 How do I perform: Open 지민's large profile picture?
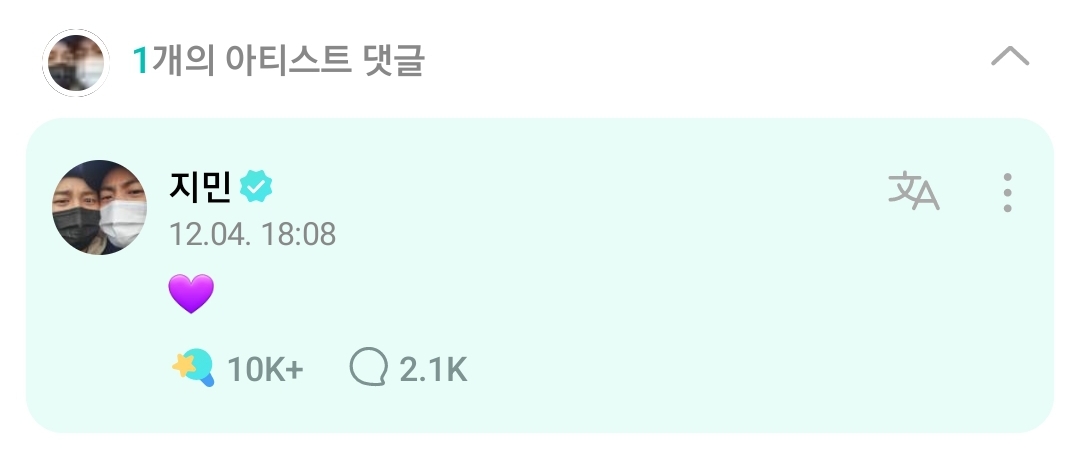coord(99,207)
